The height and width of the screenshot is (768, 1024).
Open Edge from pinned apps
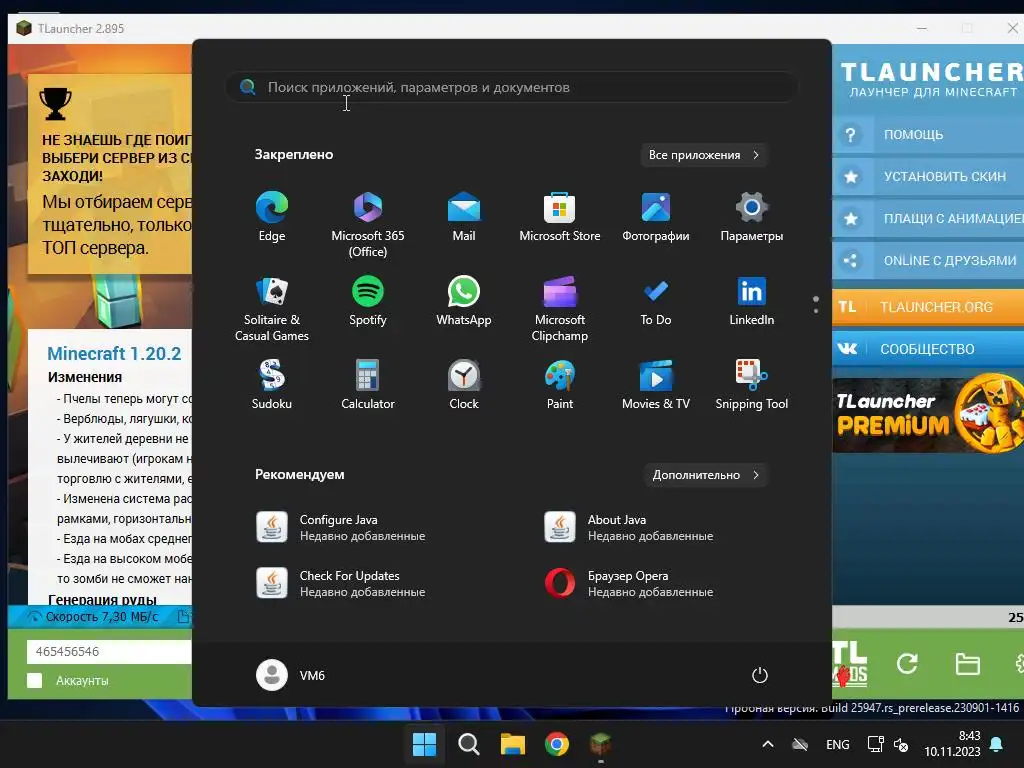[272, 217]
